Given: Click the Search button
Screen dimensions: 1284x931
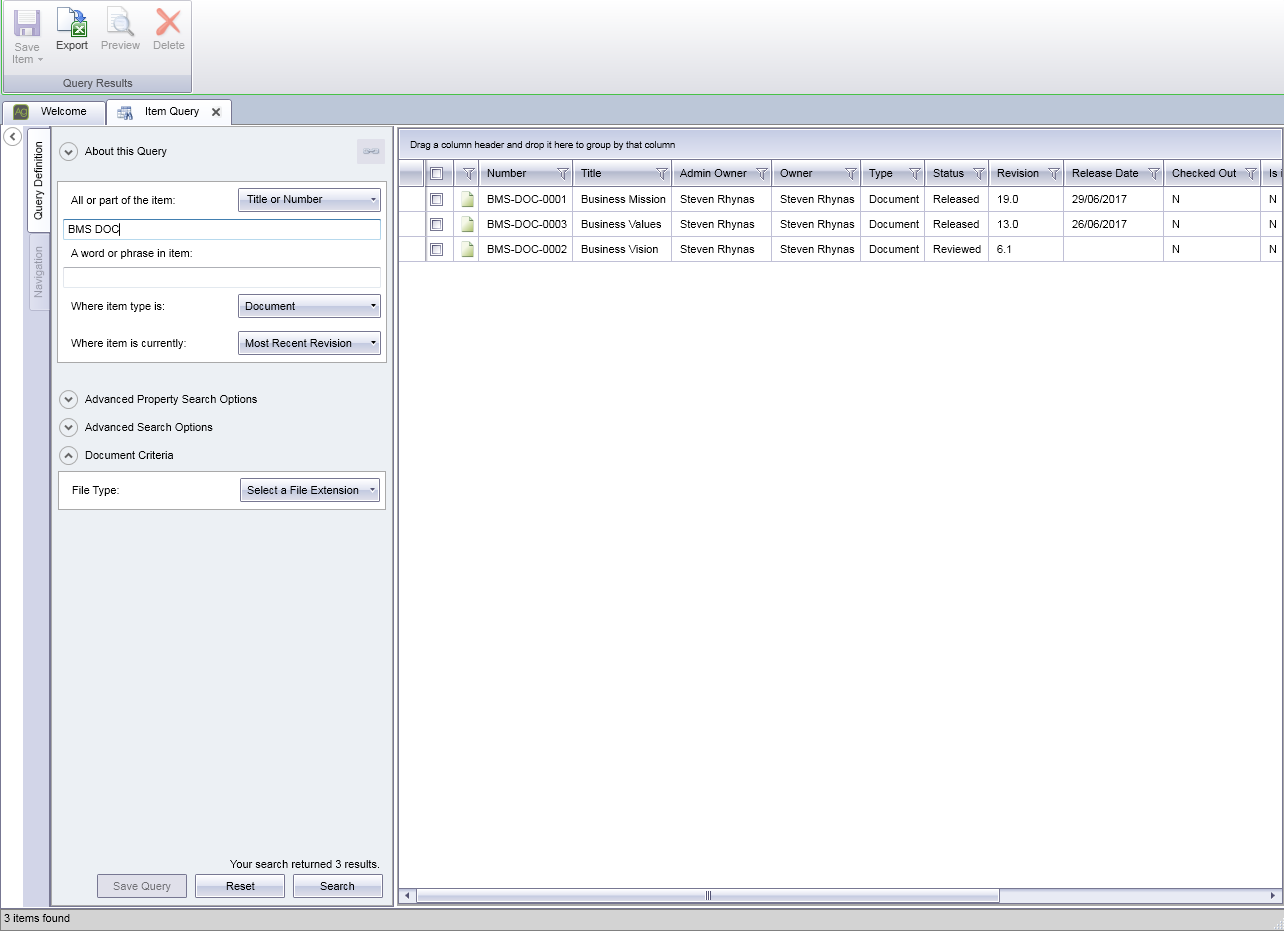Looking at the screenshot, I should click(338, 886).
